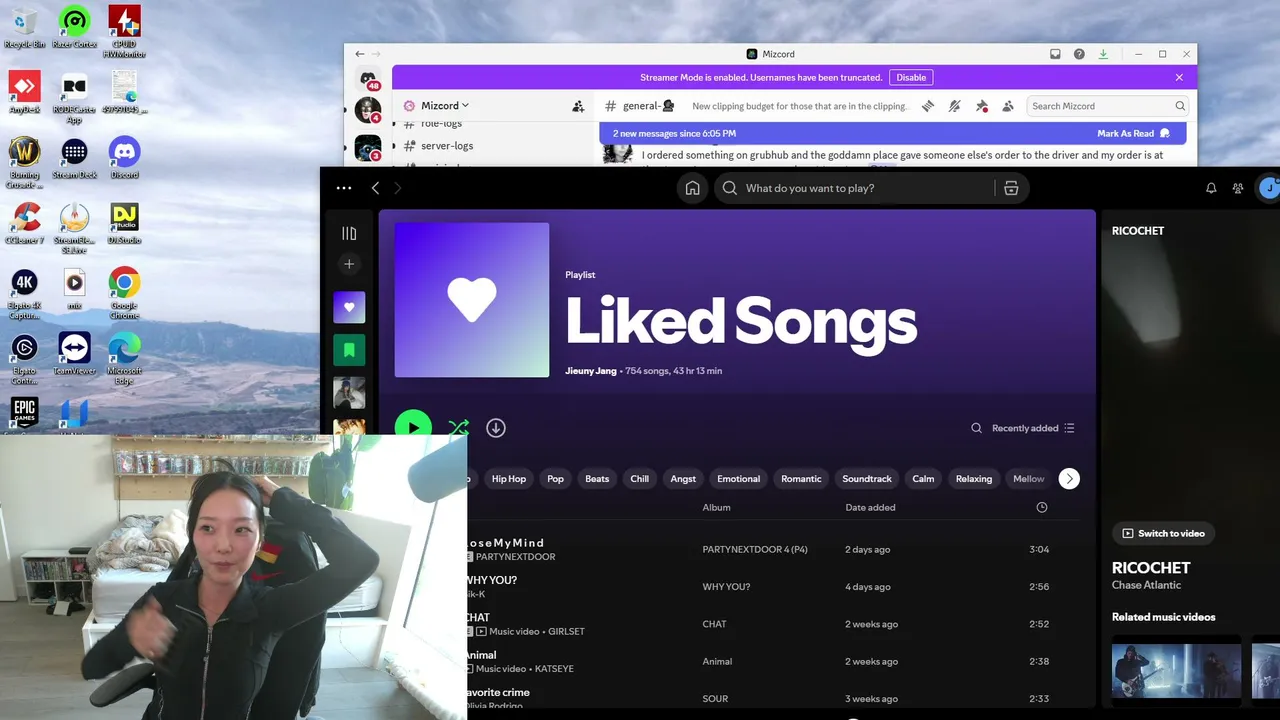This screenshot has height=720, width=1280.
Task: Open the Spotify three-dot app menu
Action: tap(344, 188)
